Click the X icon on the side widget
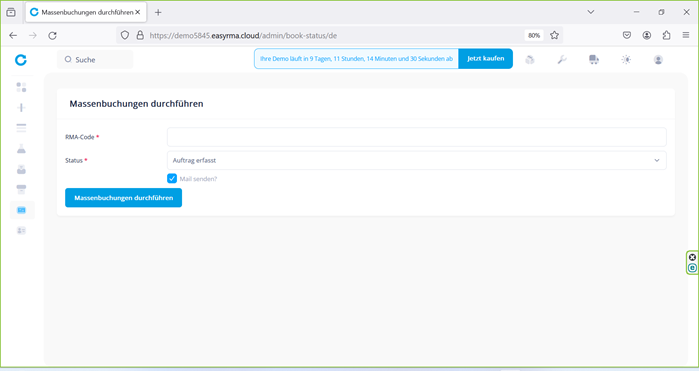 click(x=692, y=257)
